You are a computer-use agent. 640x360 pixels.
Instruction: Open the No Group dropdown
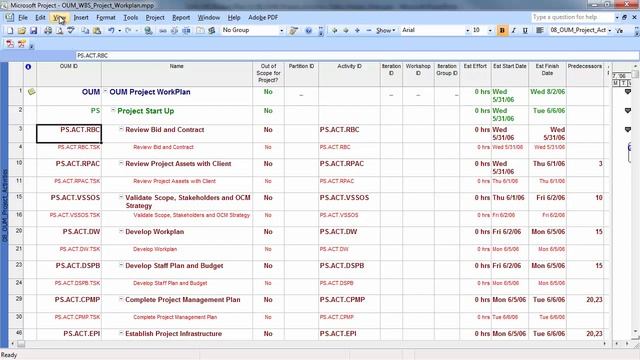[281, 31]
